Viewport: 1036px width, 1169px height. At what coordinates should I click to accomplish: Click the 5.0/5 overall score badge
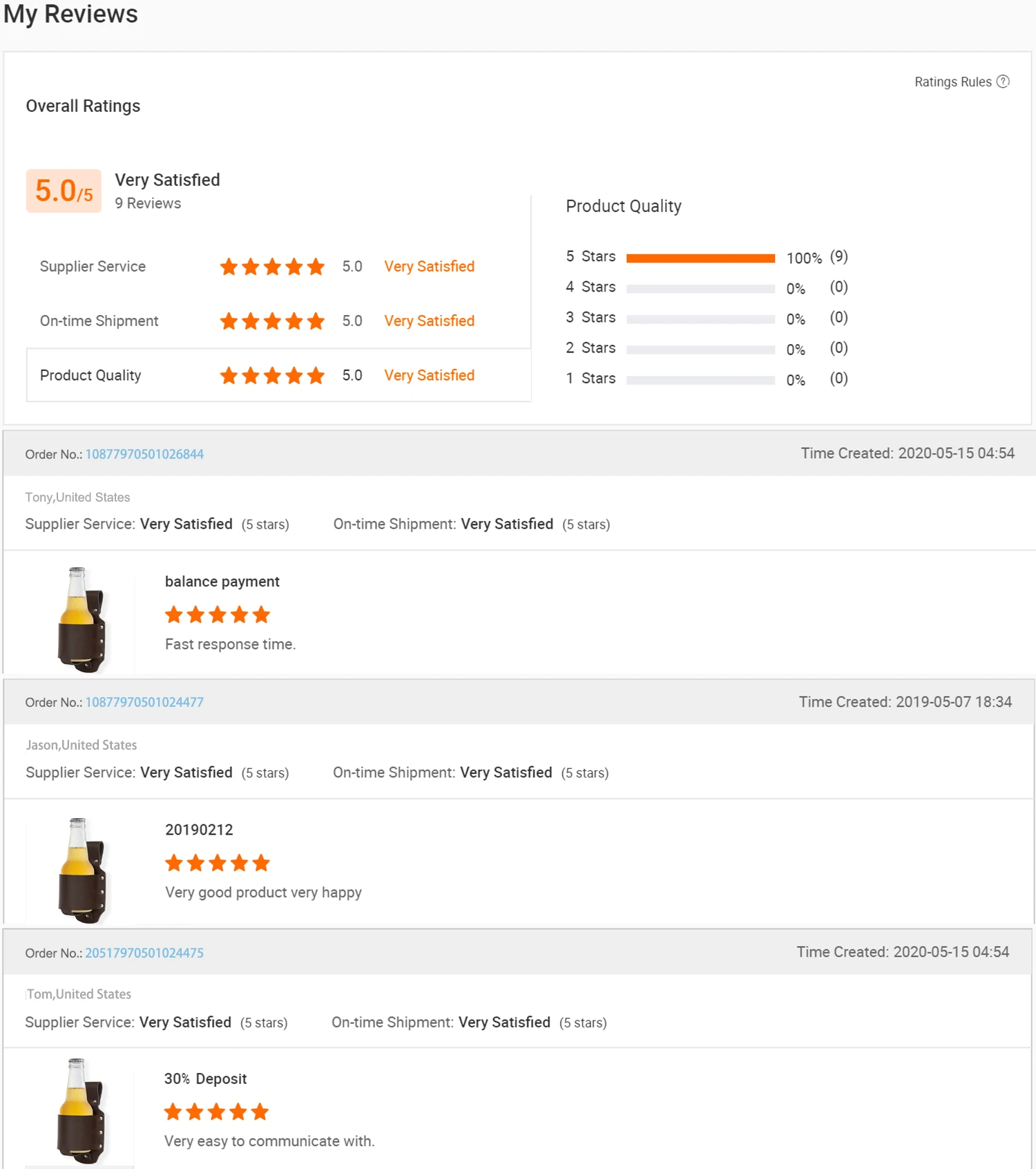pos(64,191)
